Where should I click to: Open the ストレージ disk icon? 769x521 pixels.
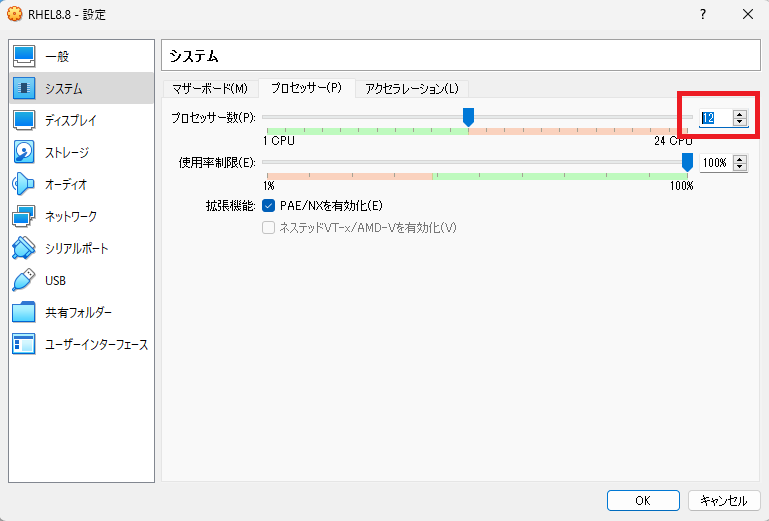tap(24, 152)
